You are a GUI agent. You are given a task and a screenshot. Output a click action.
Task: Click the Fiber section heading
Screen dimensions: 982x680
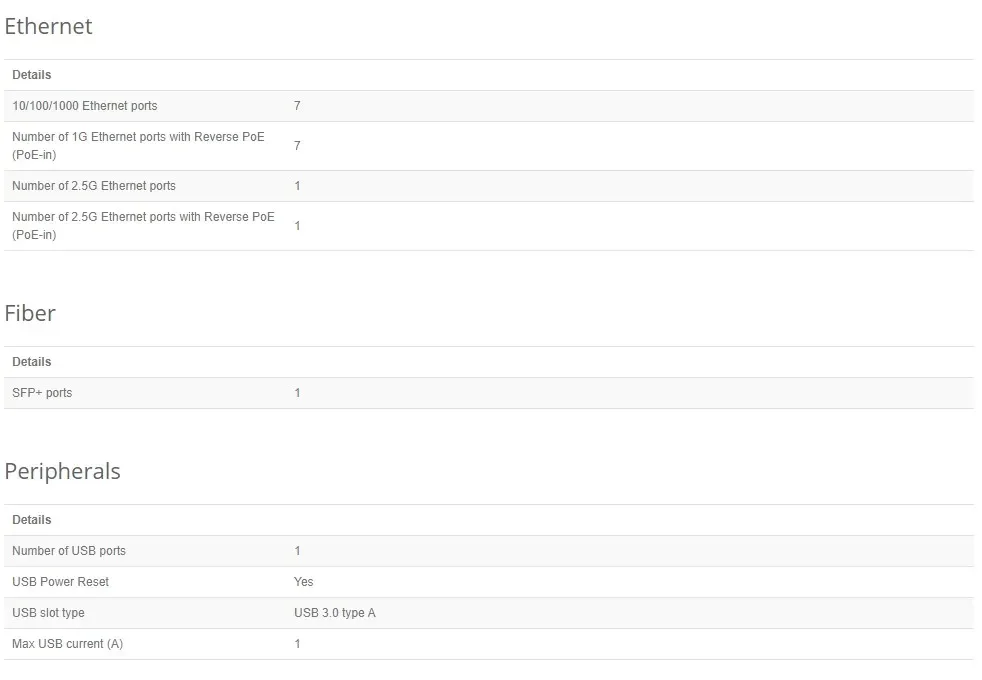pos(30,313)
